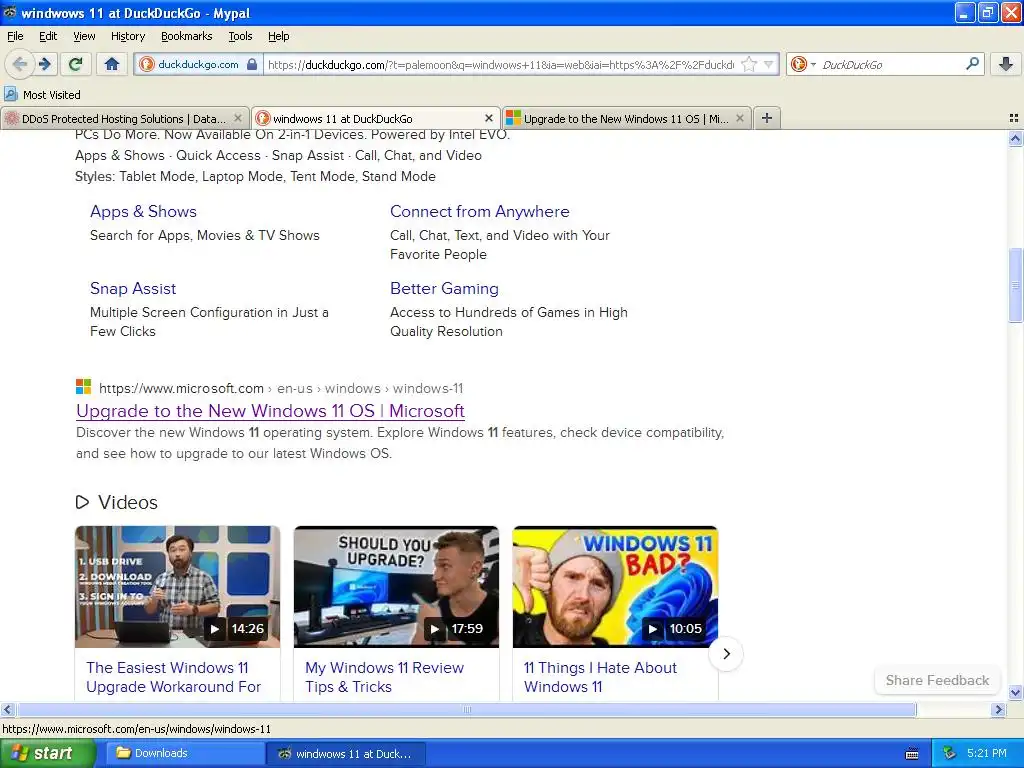
Task: Open the Windows start button
Action: pyautogui.click(x=47, y=754)
